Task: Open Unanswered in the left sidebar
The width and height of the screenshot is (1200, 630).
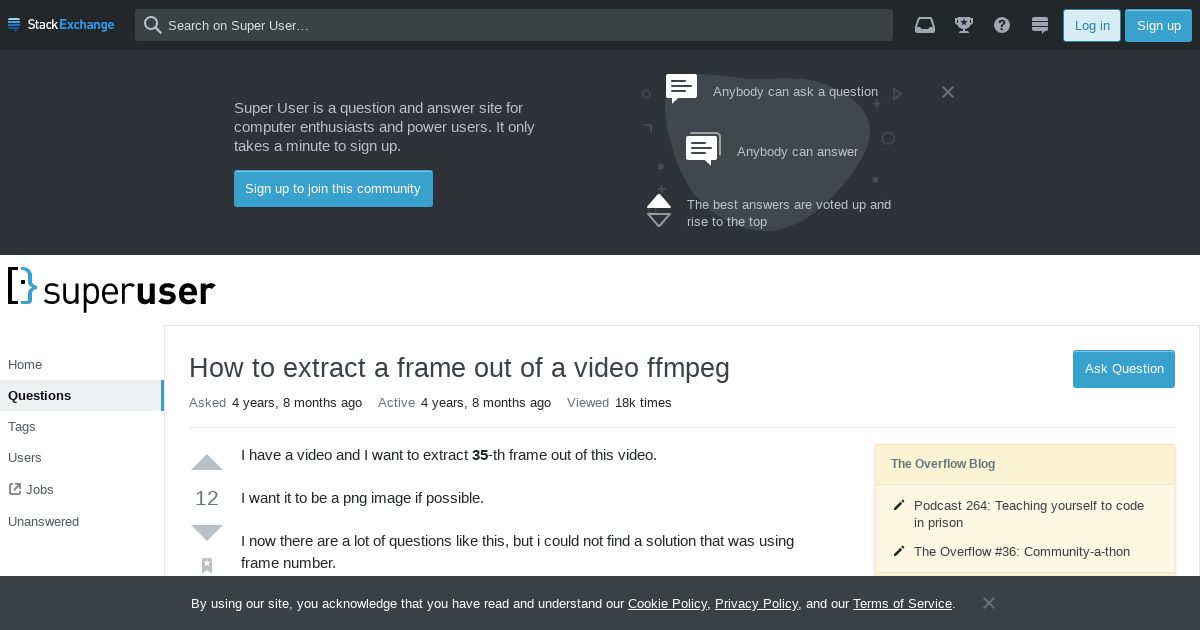Action: click(x=43, y=521)
